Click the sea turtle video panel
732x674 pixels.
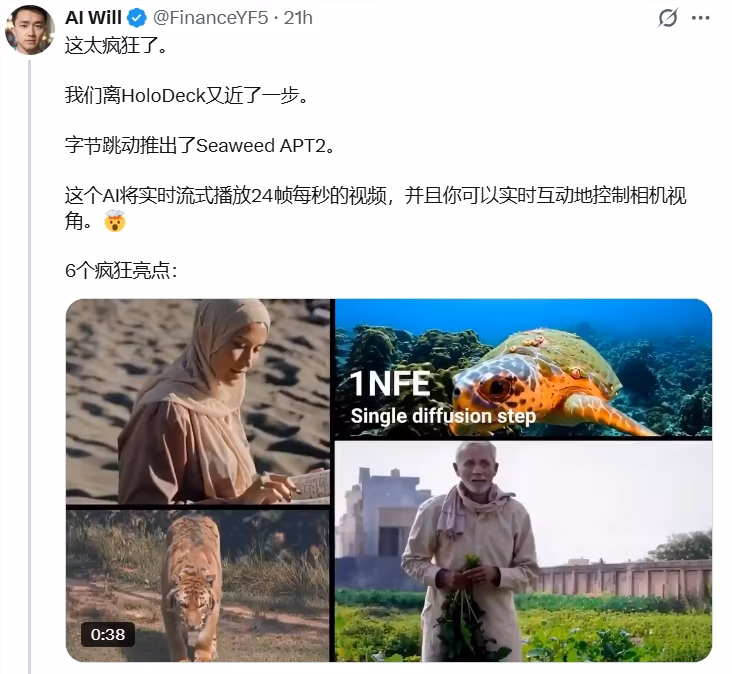point(524,367)
